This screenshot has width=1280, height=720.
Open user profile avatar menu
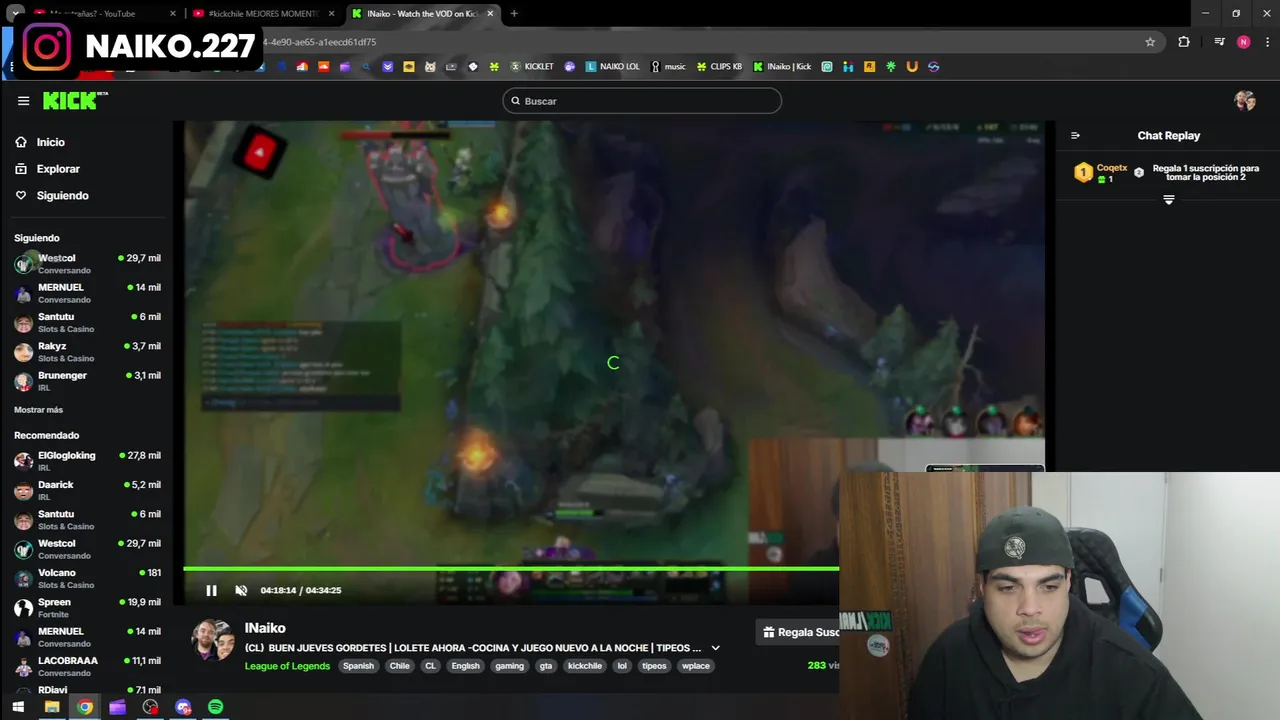click(x=1245, y=100)
